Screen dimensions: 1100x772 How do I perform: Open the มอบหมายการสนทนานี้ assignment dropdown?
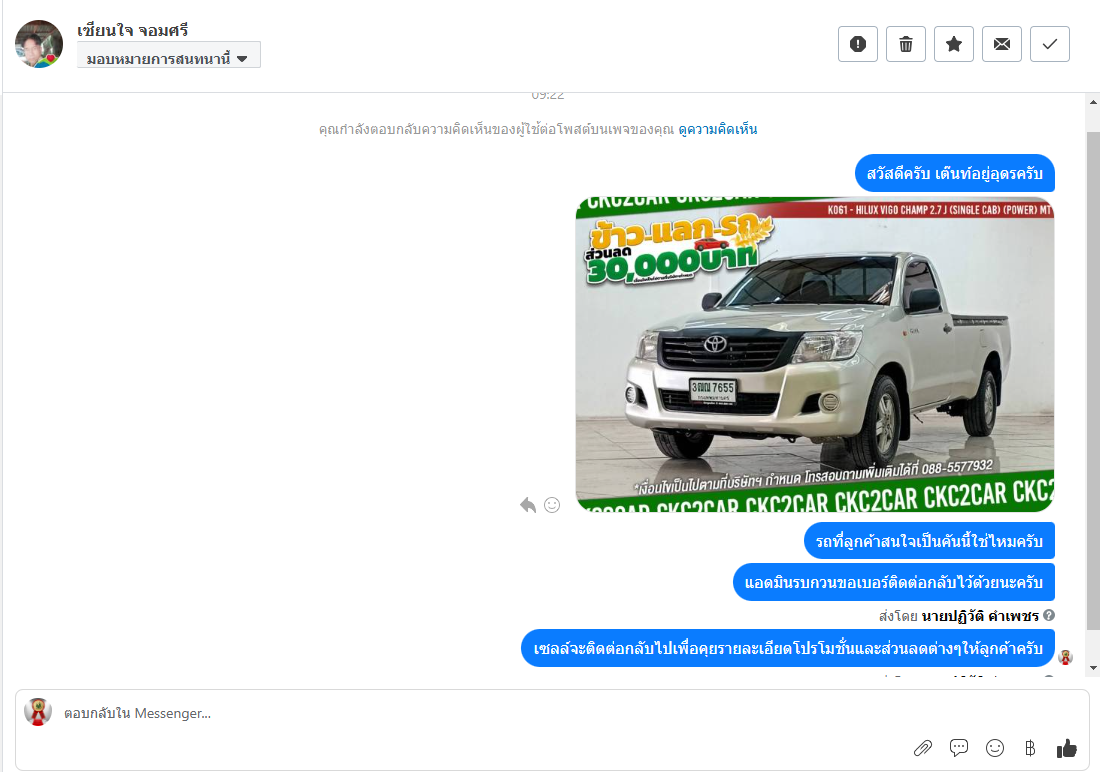(168, 55)
